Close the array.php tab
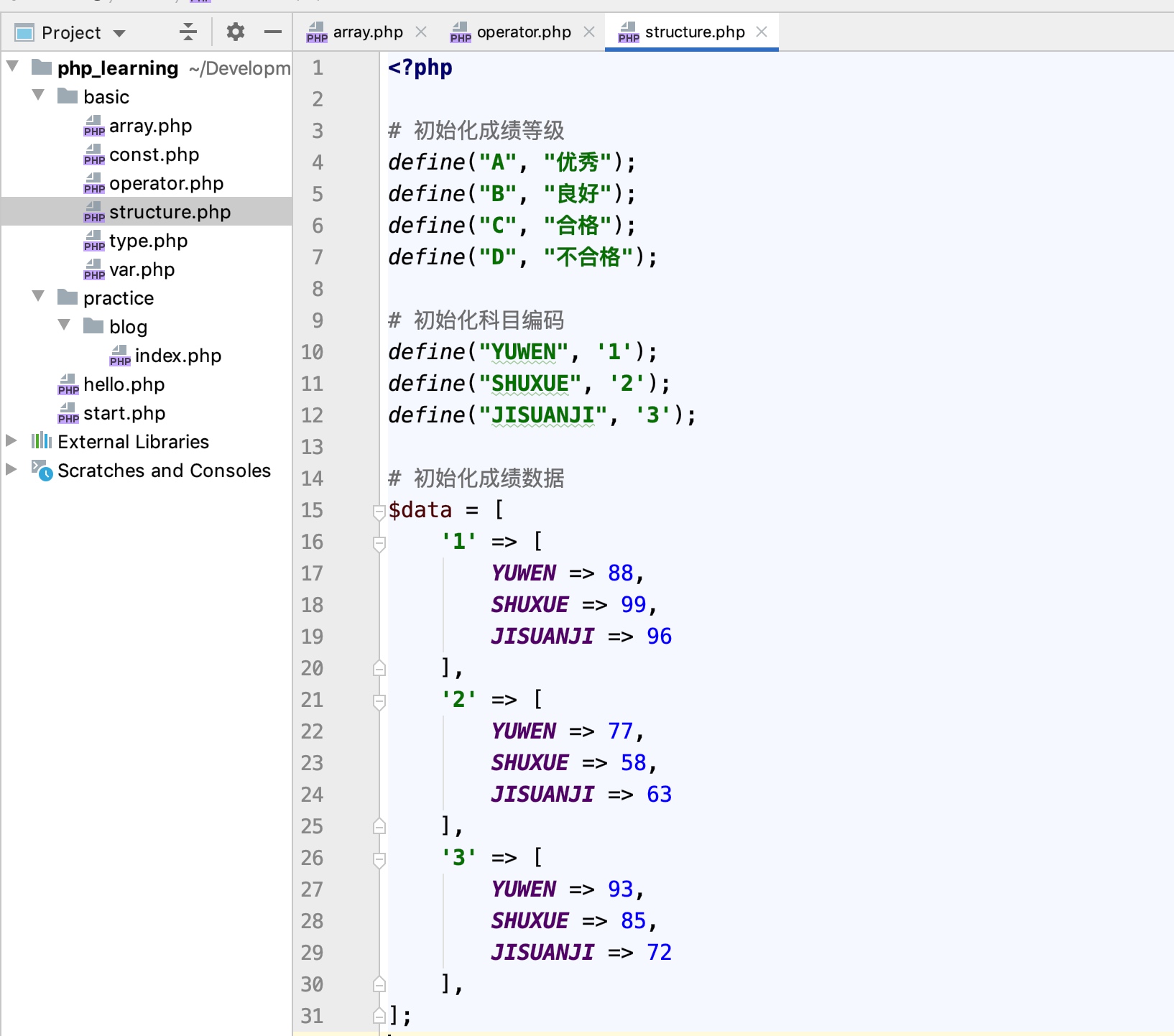1174x1036 pixels. click(x=421, y=32)
